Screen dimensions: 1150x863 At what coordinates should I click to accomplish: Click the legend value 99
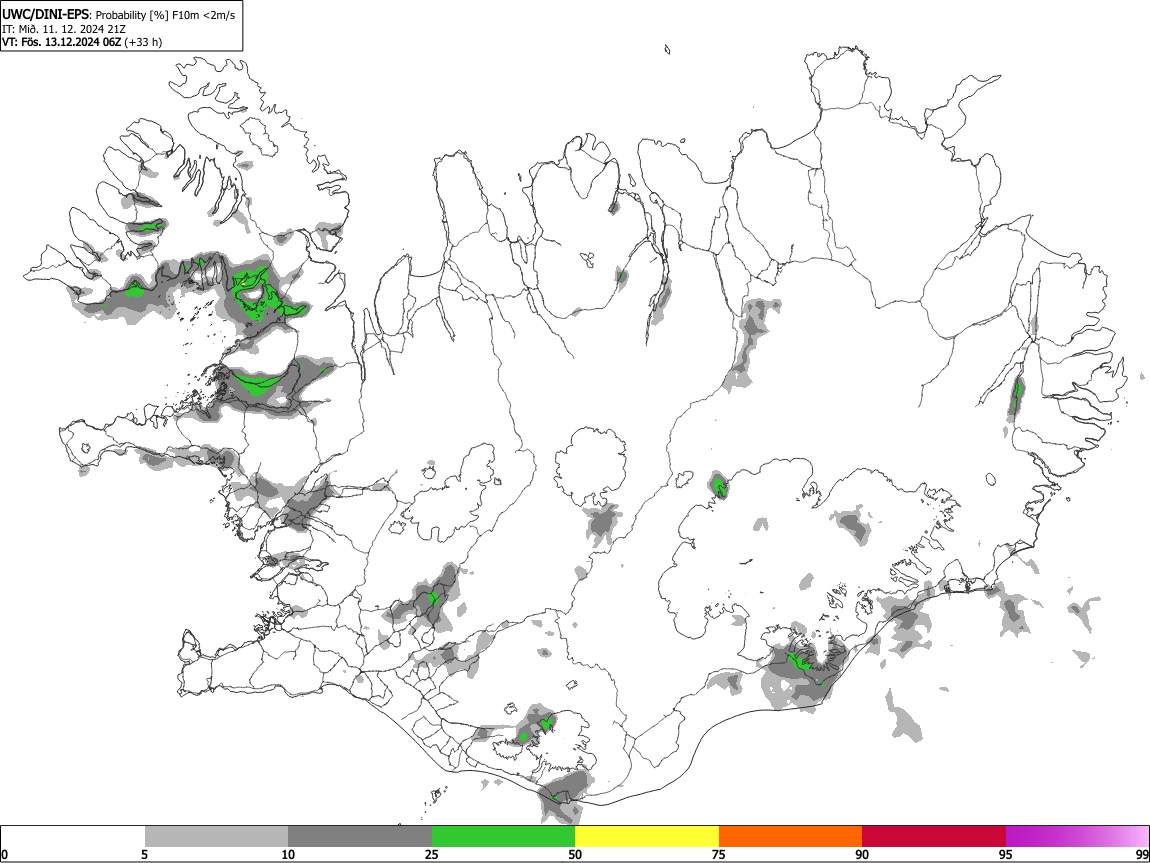pyautogui.click(x=1141, y=854)
